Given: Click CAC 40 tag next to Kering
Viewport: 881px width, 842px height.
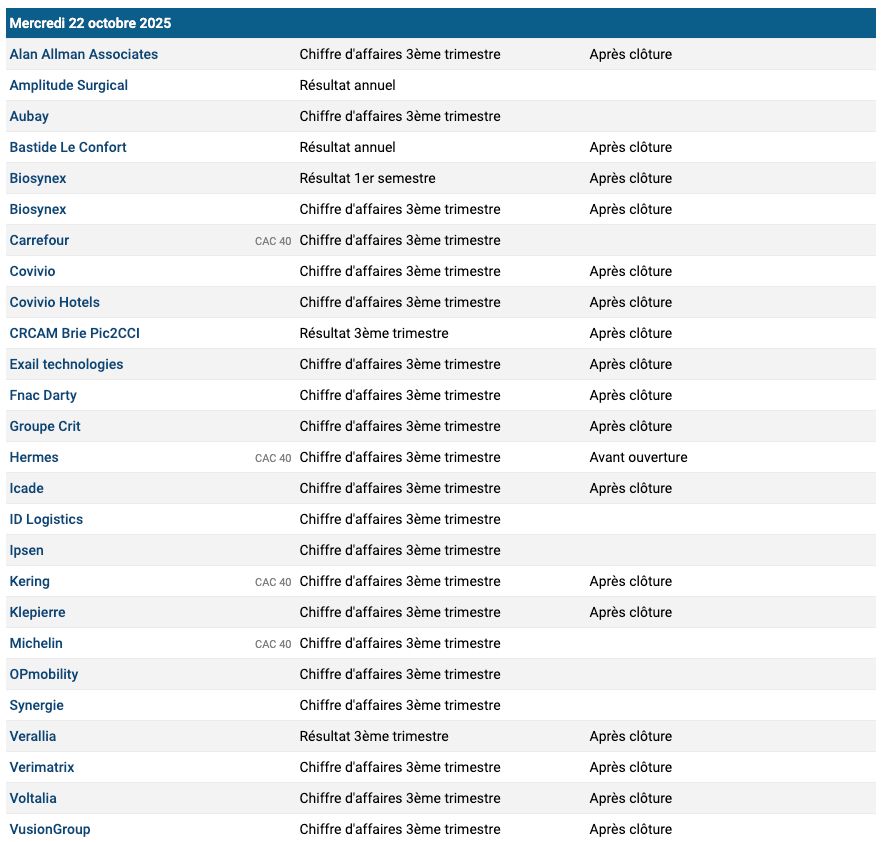Looking at the screenshot, I should [x=273, y=582].
